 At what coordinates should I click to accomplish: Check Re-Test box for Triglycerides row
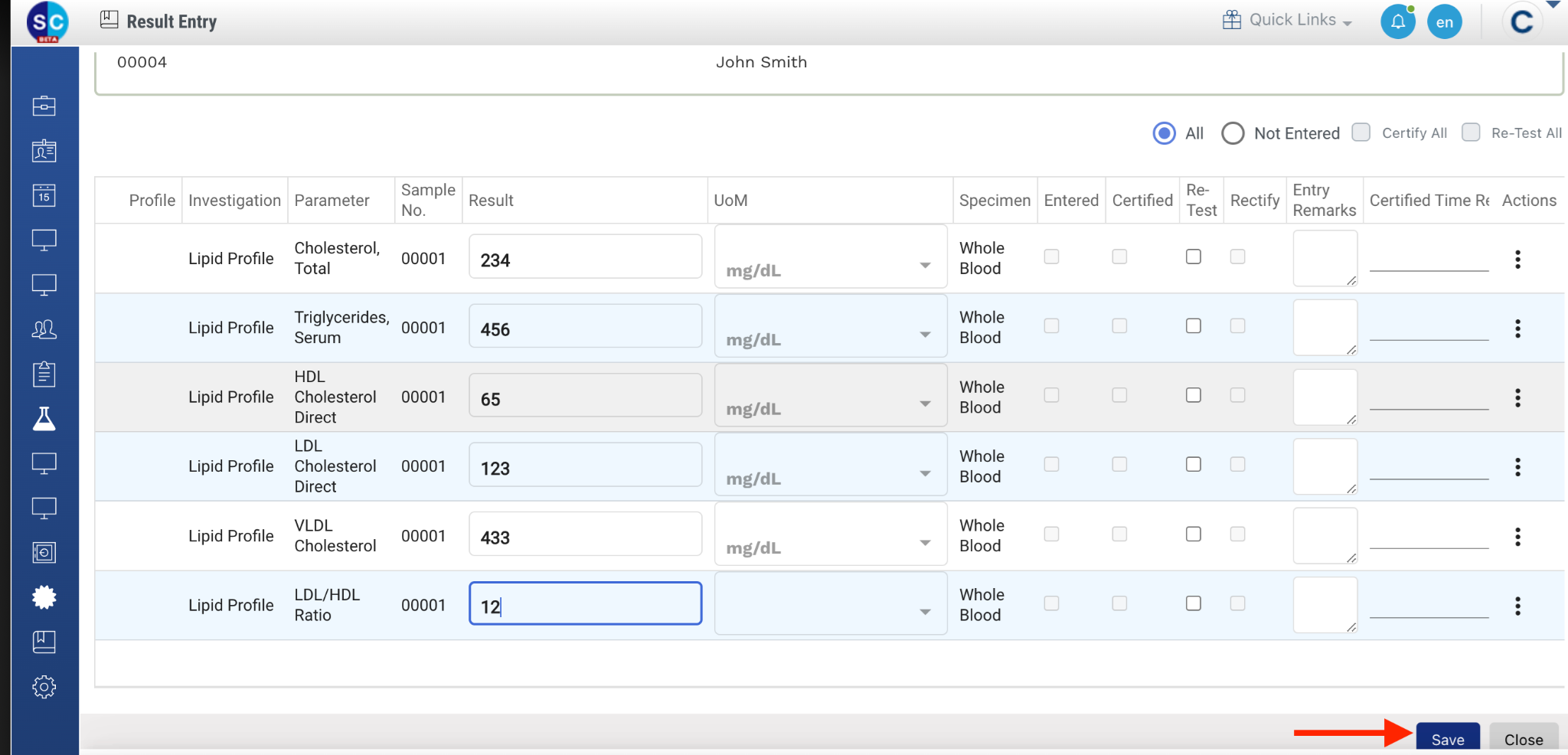1193,326
